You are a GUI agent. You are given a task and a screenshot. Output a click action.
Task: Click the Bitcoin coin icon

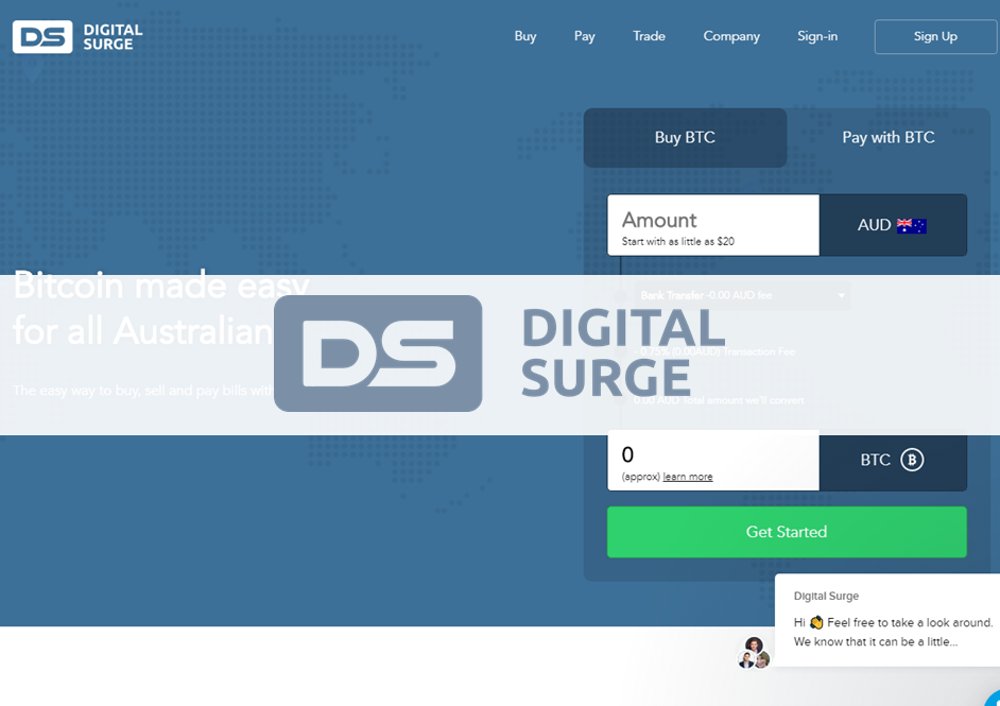(912, 460)
